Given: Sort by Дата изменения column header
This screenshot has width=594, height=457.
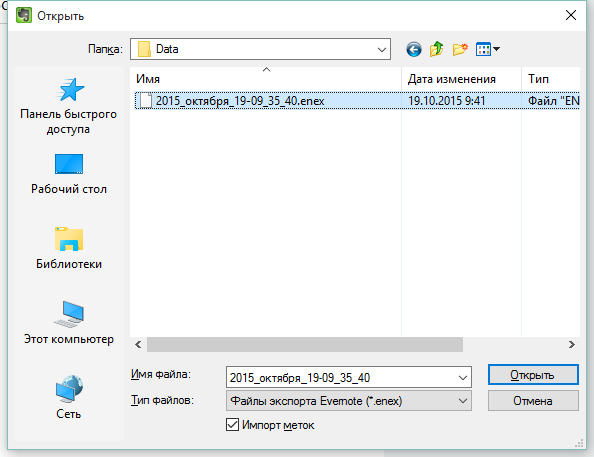Looking at the screenshot, I should click(x=461, y=79).
